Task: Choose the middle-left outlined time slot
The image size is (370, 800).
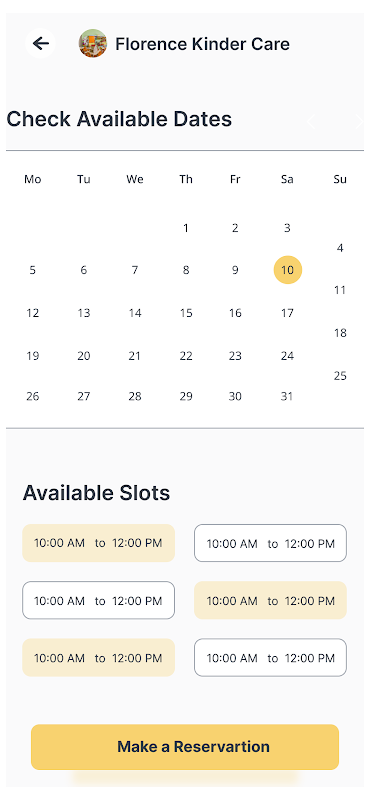Action: (x=98, y=600)
